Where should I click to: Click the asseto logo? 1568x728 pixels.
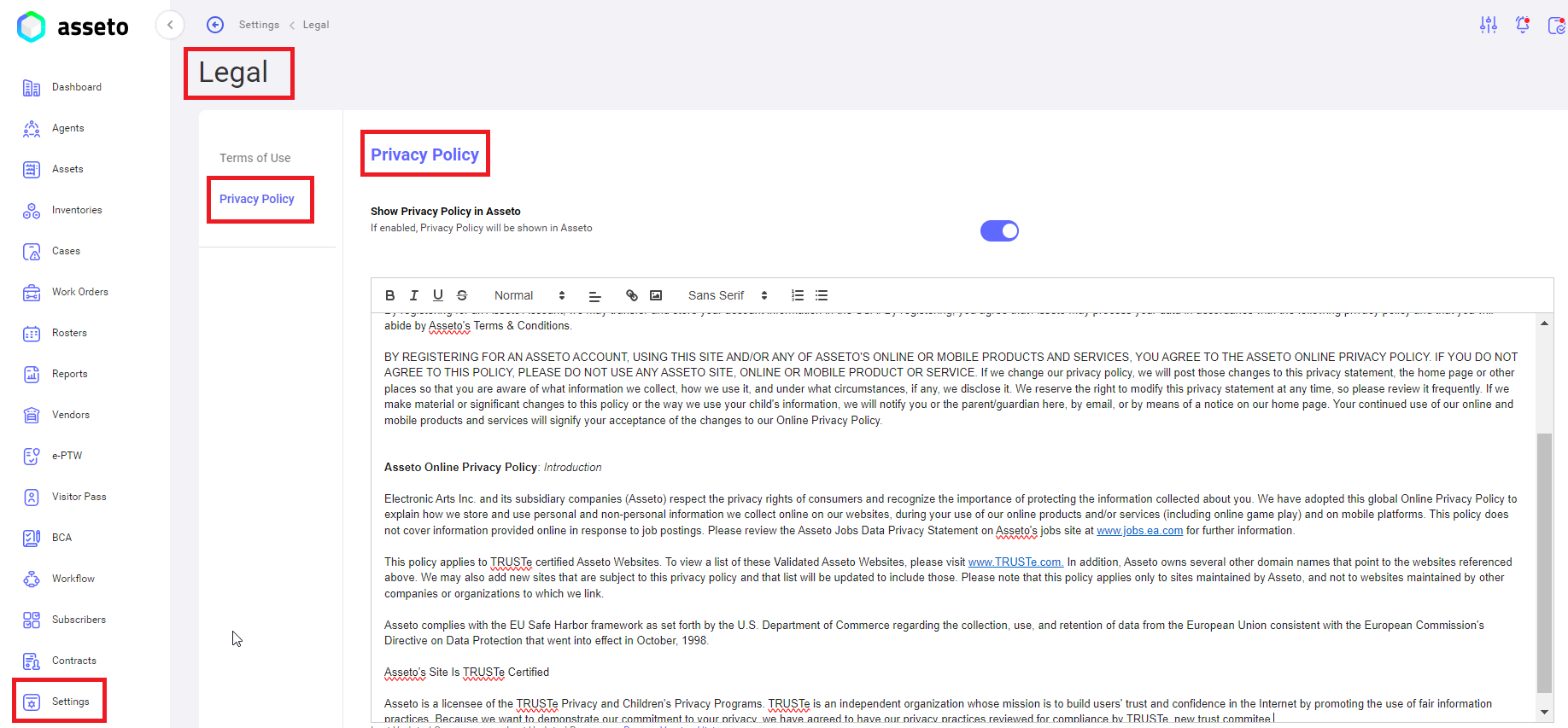coord(73,26)
